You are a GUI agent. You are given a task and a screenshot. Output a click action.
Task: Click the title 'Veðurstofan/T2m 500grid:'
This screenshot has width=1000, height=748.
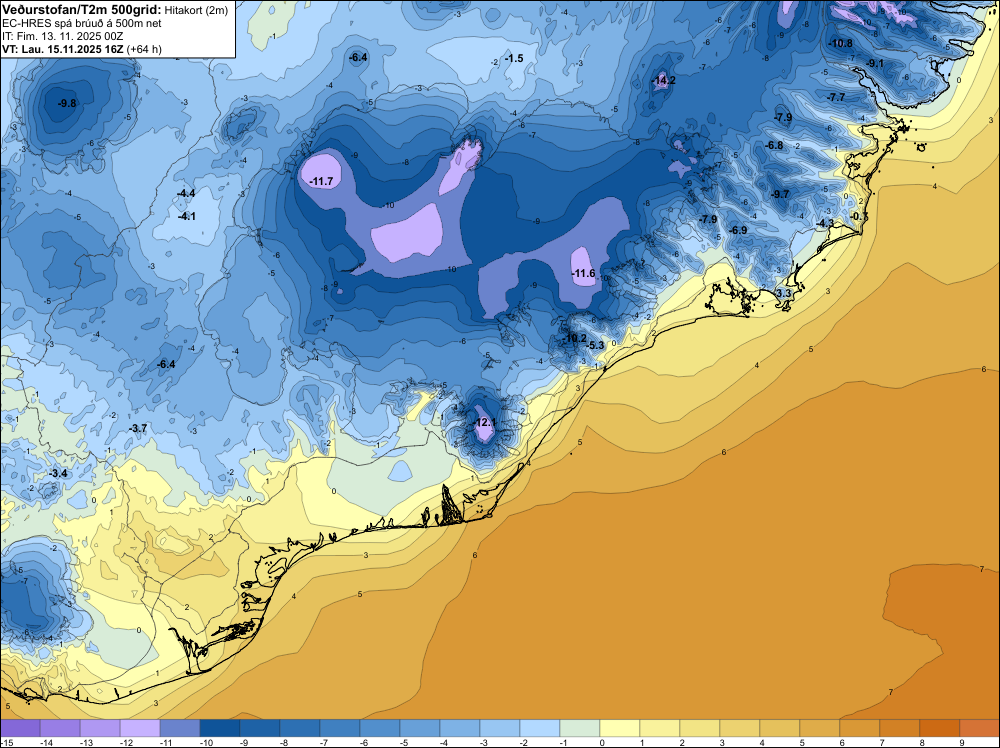click(x=82, y=10)
